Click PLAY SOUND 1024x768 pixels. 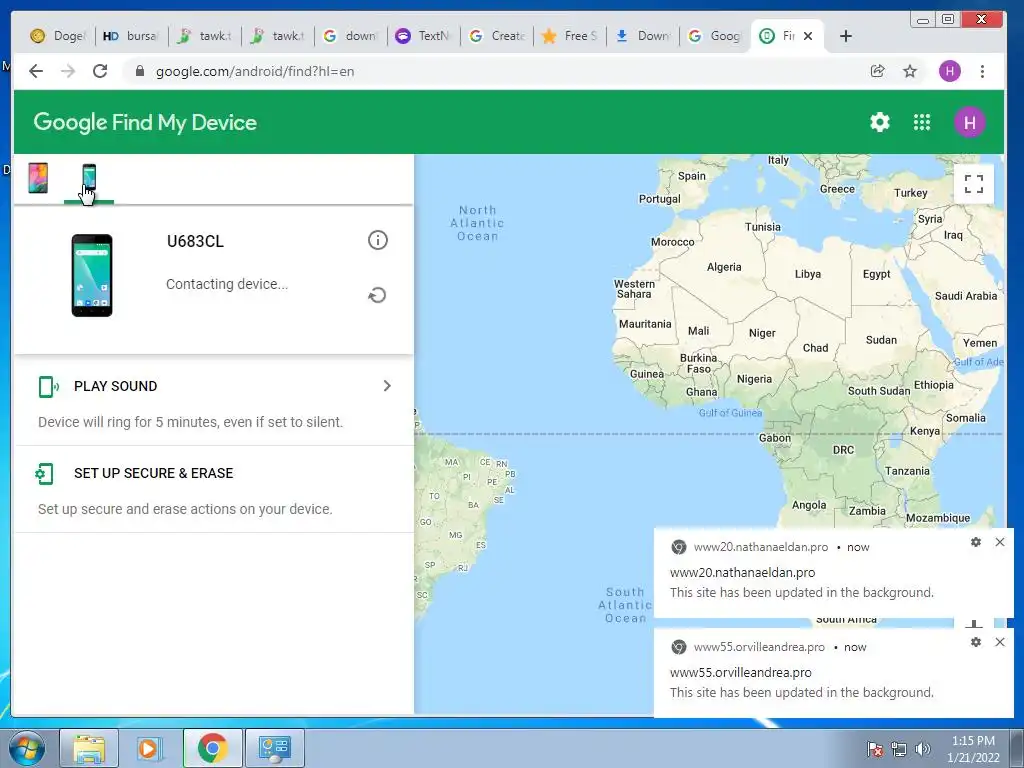[x=116, y=386]
